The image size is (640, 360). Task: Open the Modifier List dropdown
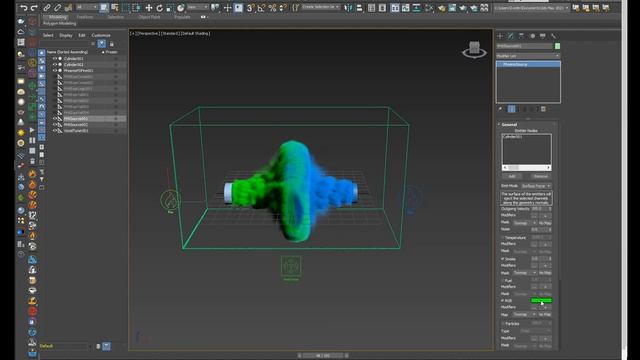(x=528, y=56)
